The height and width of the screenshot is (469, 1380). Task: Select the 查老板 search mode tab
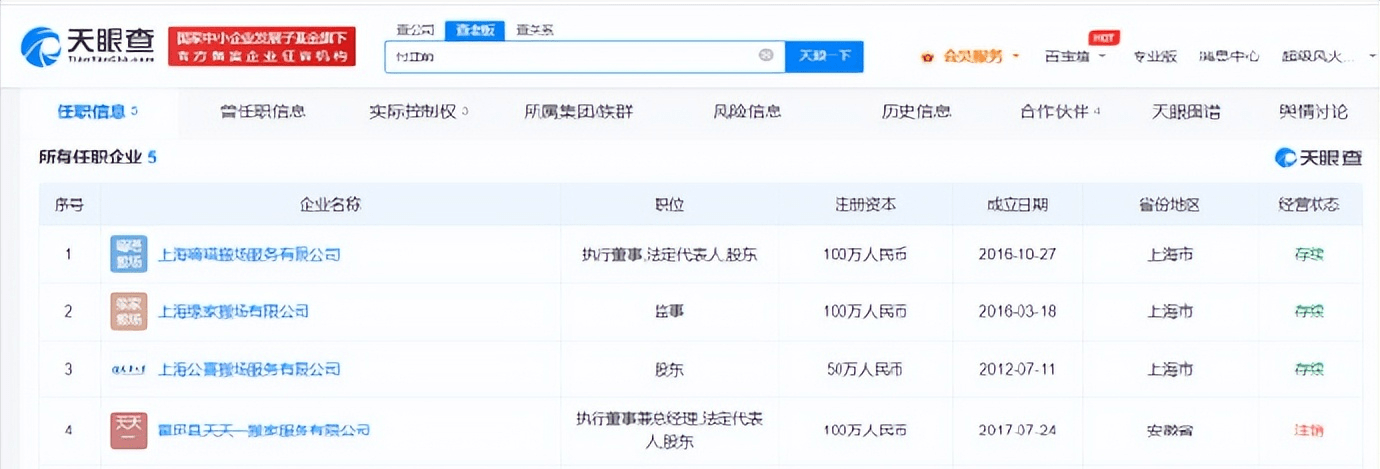[x=475, y=29]
